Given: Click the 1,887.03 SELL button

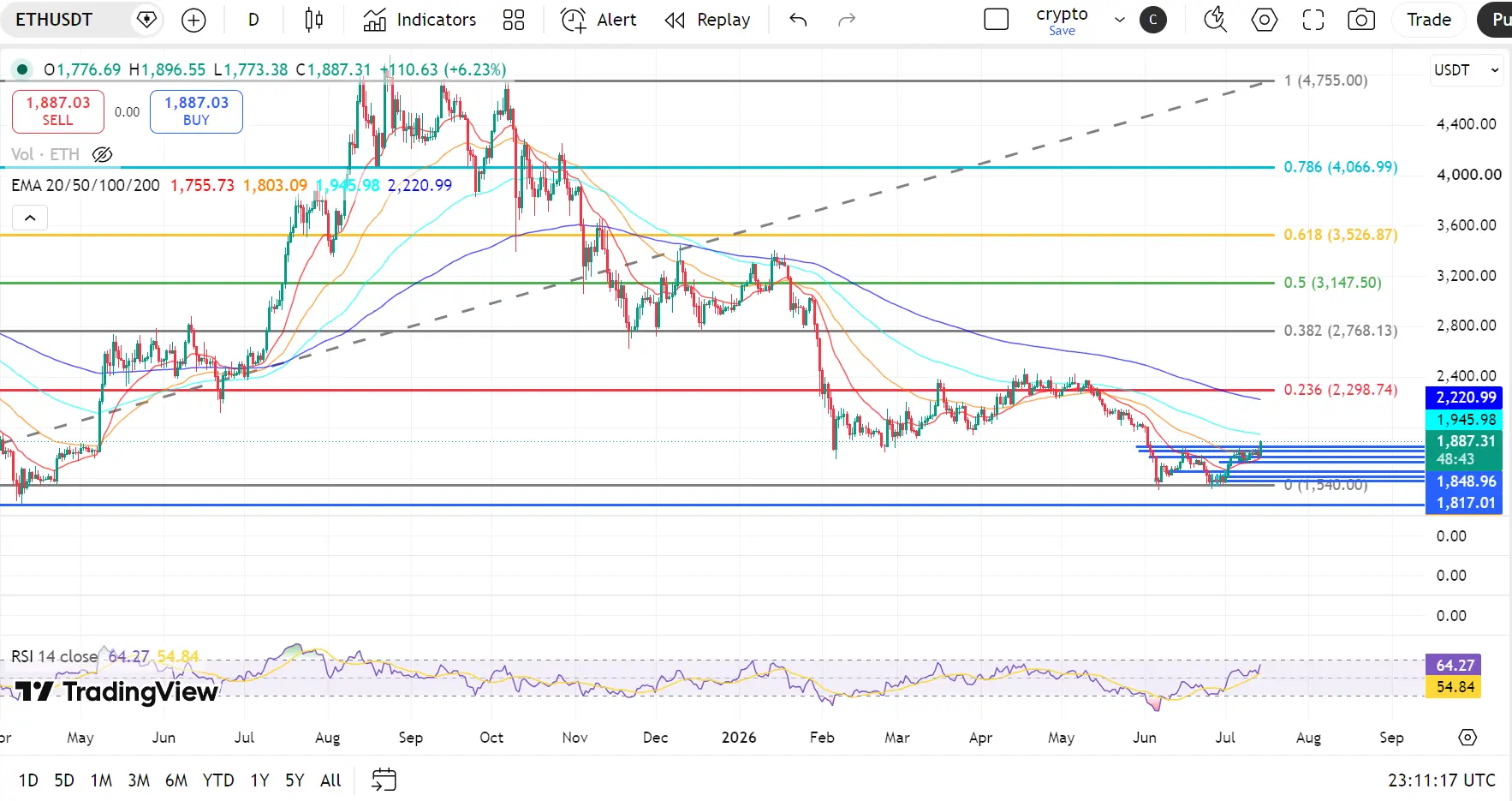Looking at the screenshot, I should tap(58, 111).
